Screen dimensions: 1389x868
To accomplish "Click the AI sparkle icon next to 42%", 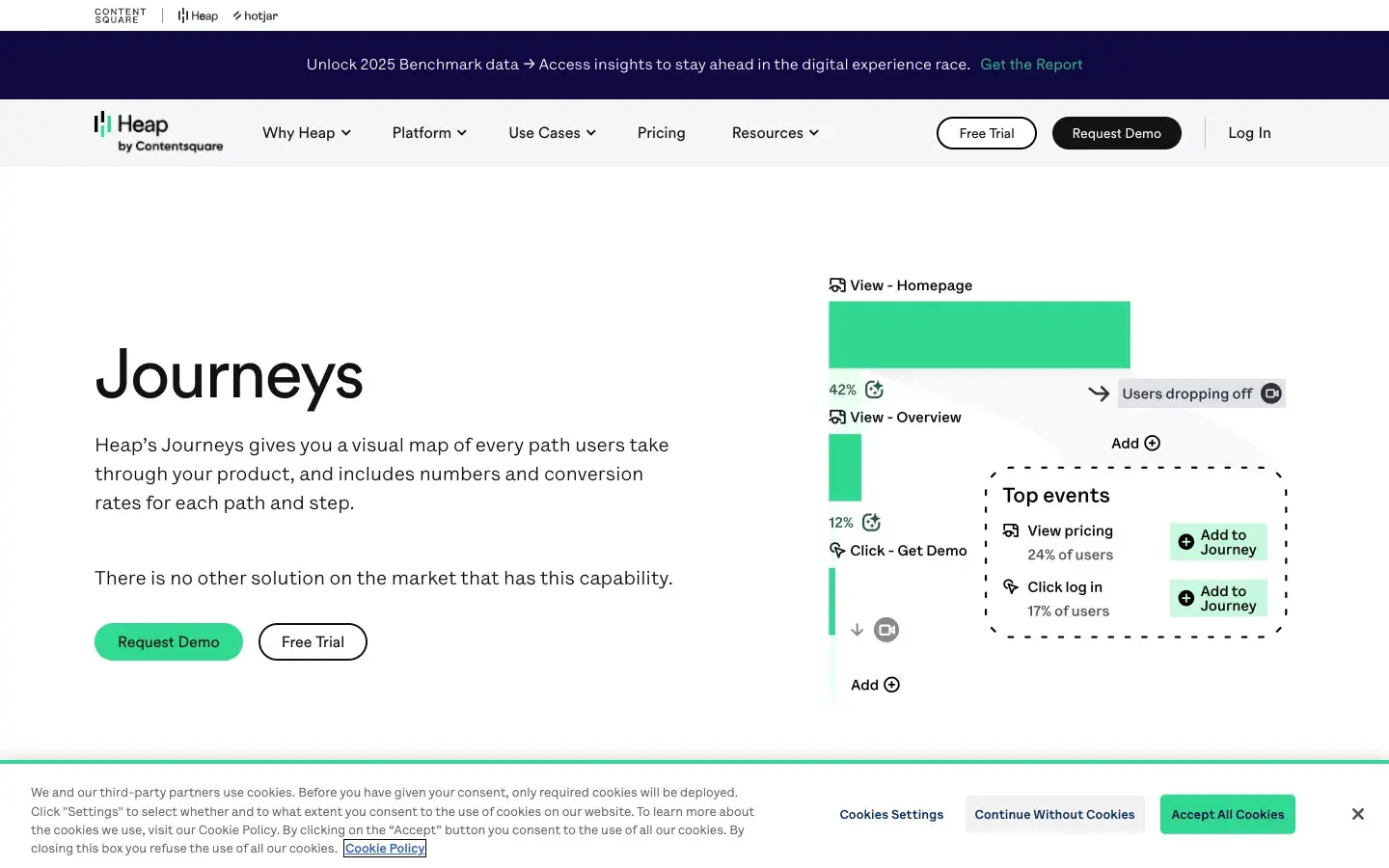I will click(x=874, y=389).
